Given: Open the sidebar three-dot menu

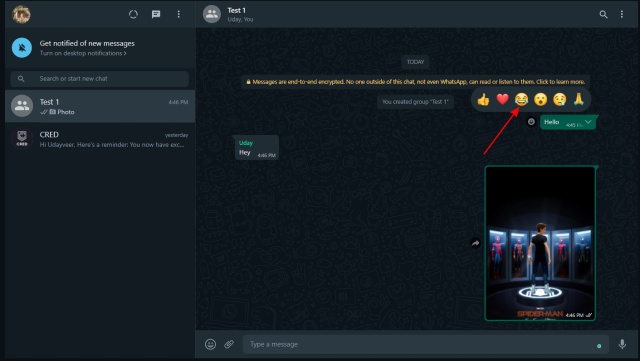Looking at the screenshot, I should click(x=178, y=14).
